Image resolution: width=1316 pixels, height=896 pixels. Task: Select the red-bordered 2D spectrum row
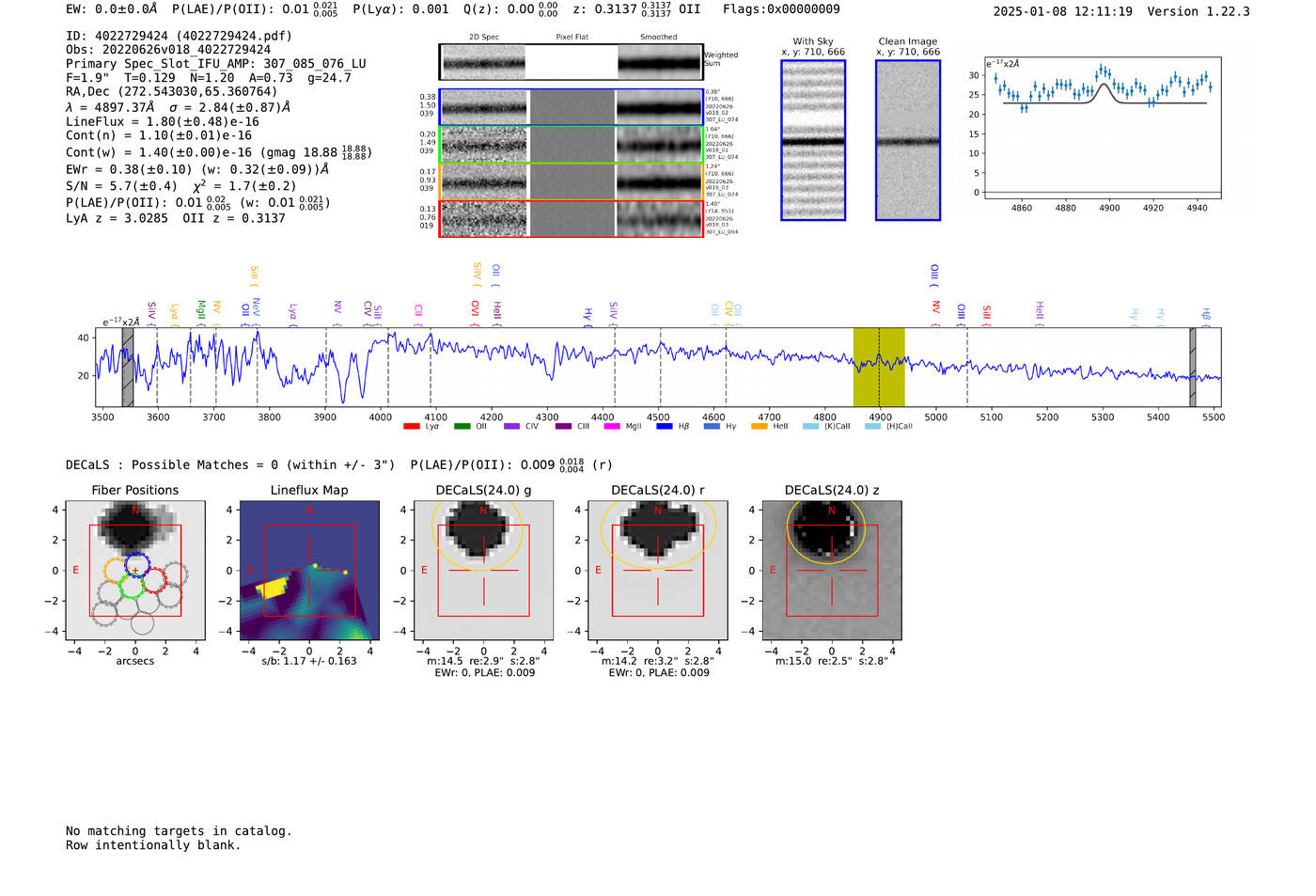[x=571, y=219]
